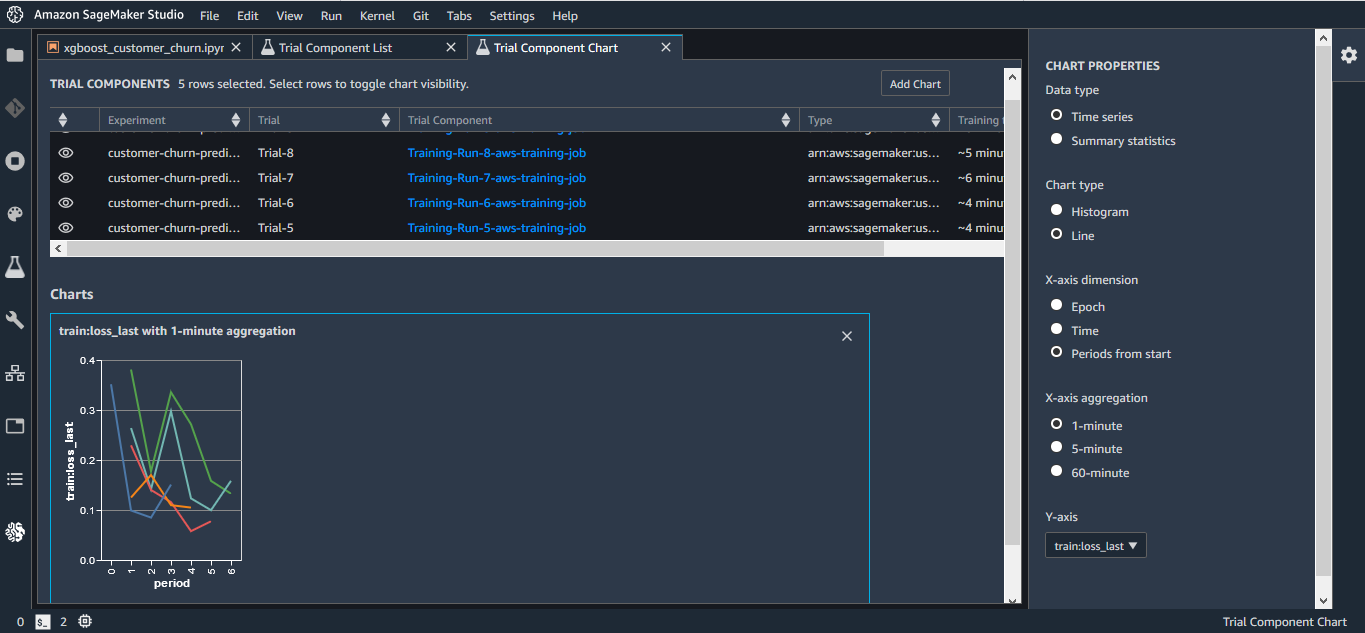
Task: Select 5-minute X-axis aggregation
Action: click(1056, 448)
